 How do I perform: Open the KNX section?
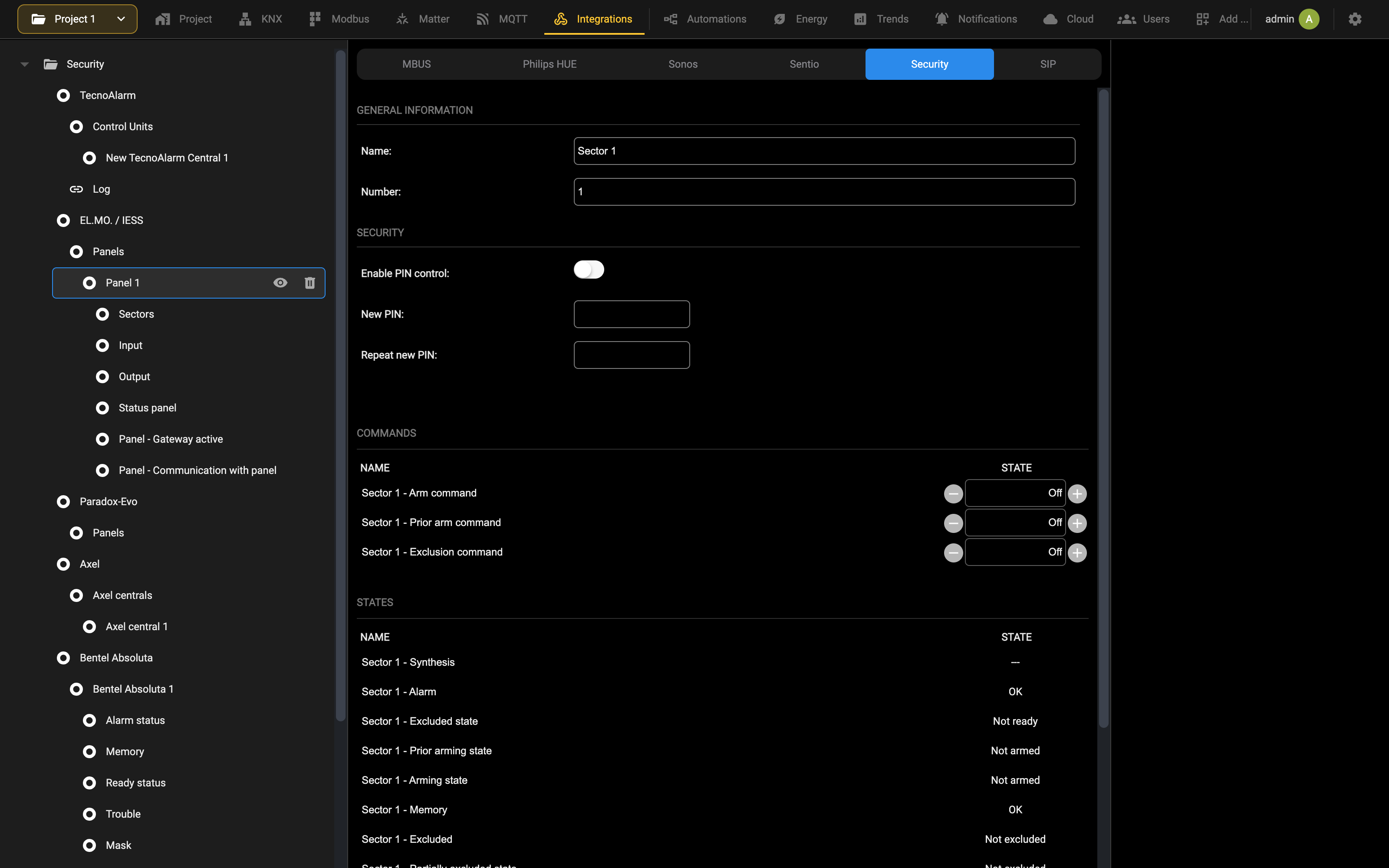pos(260,19)
